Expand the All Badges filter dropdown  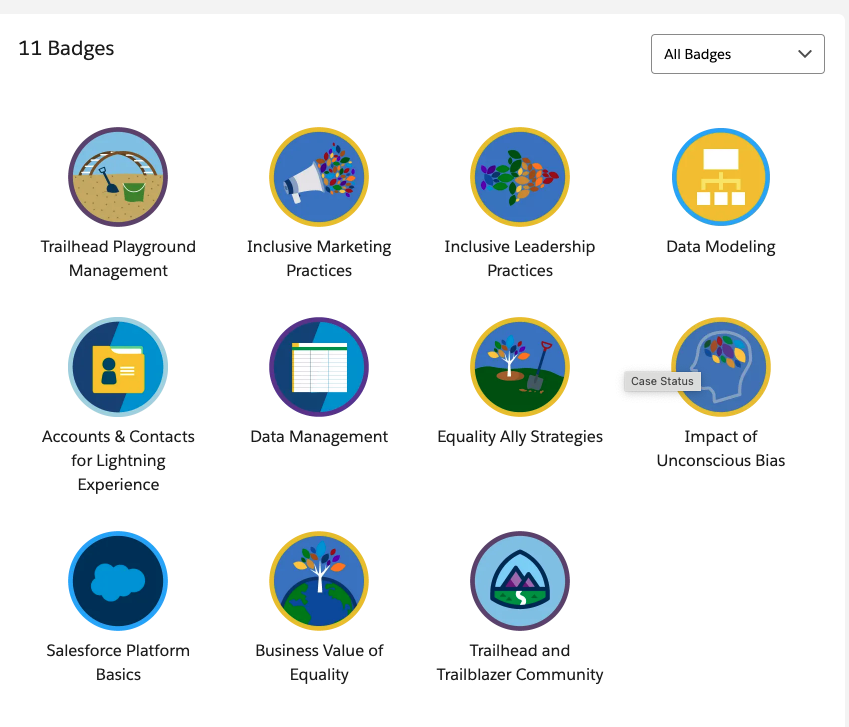coord(737,54)
